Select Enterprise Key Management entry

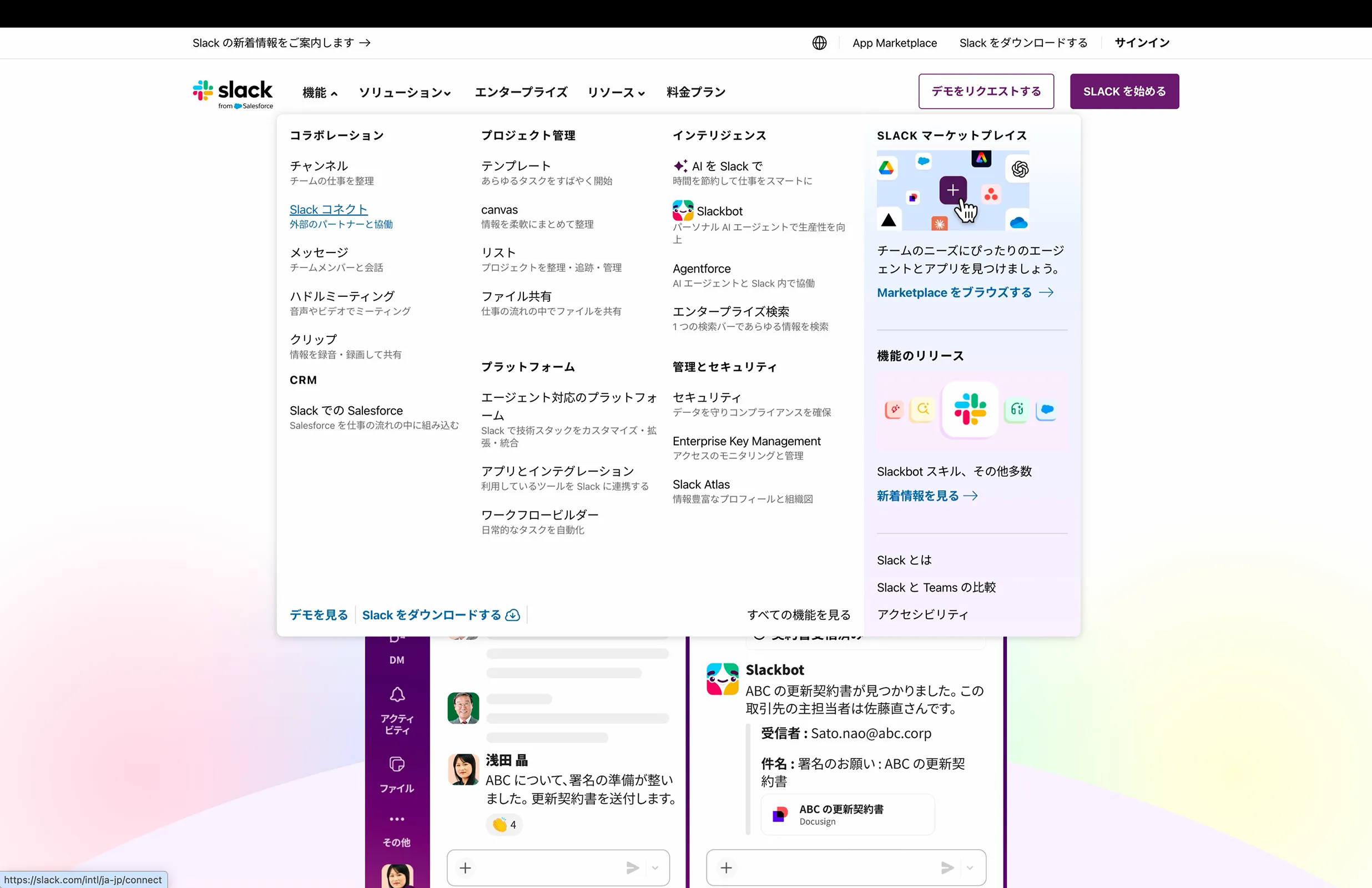pos(746,448)
